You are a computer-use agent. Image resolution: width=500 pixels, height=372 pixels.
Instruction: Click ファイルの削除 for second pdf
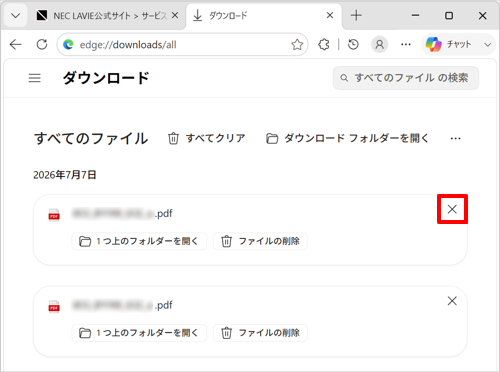[260, 333]
